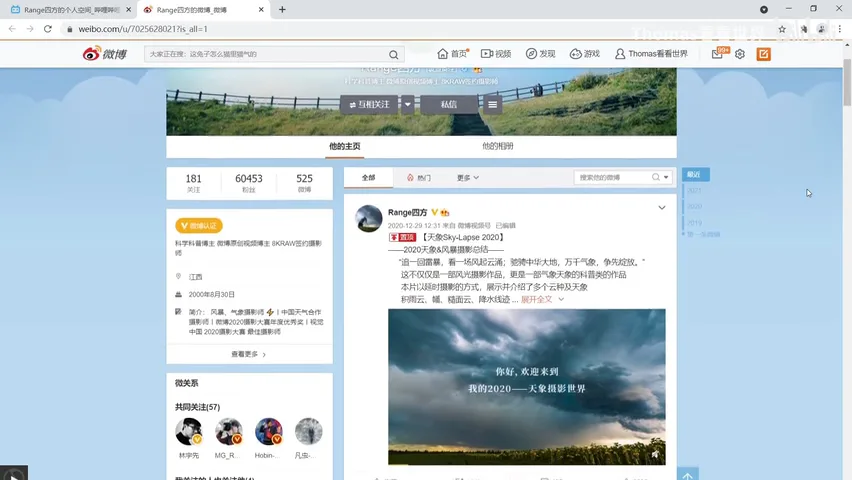852x480 pixels.
Task: Open the 凡虫-... mutual follow avatar
Action: [308, 432]
